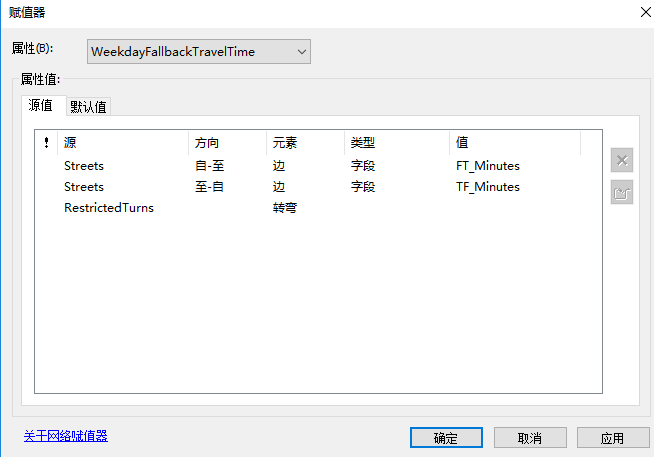The image size is (654, 457).
Task: Select the RestrictedTurns row
Action: 318,208
